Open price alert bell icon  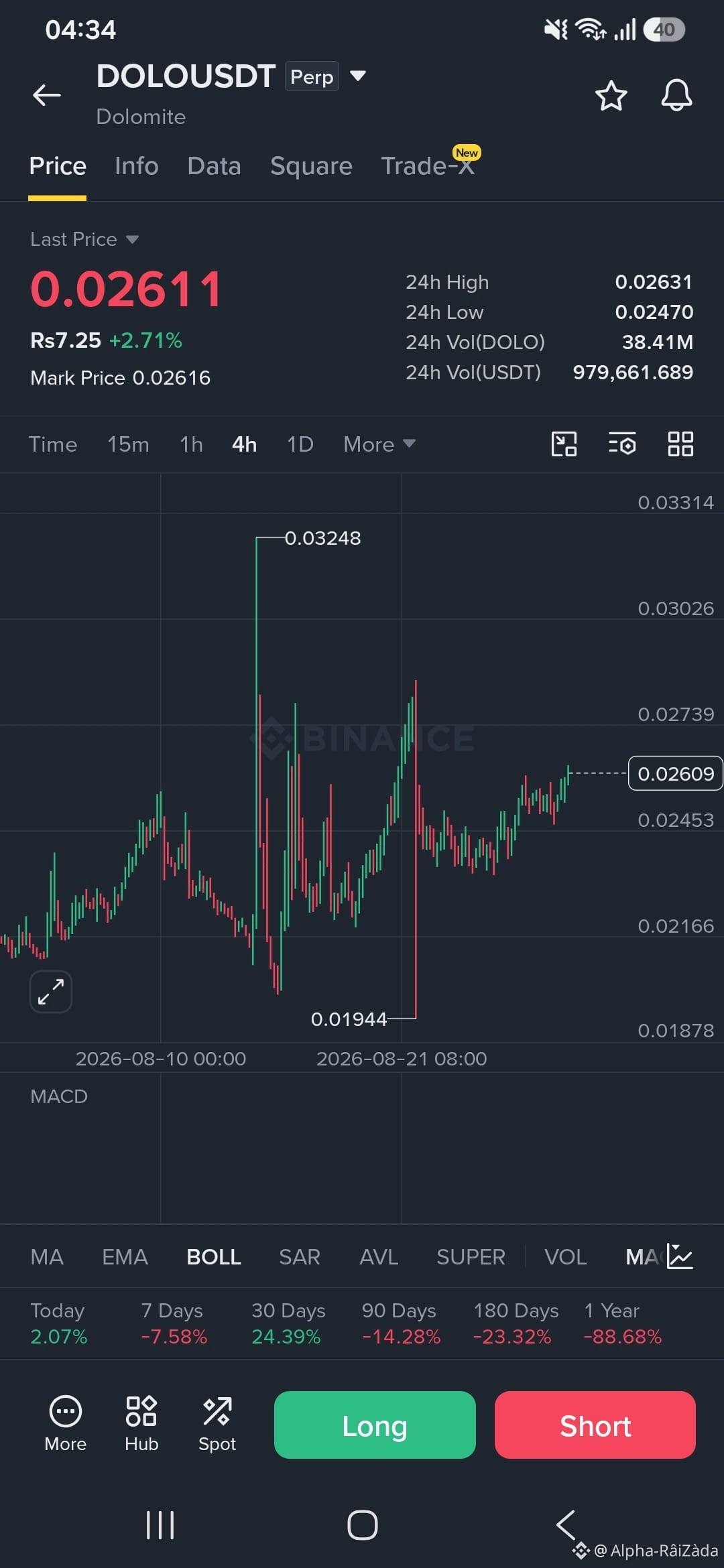point(676,95)
